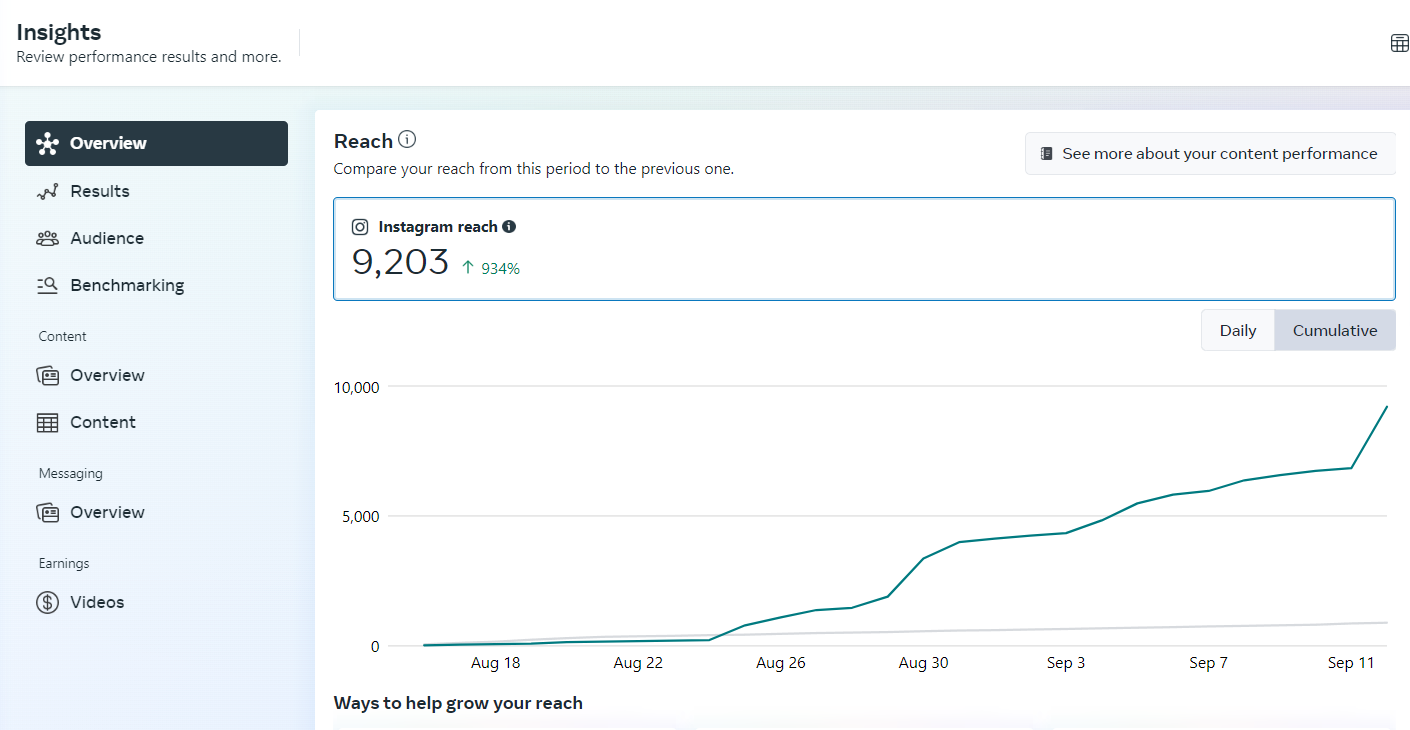The width and height of the screenshot is (1410, 730).
Task: Click the Content Overview card icon
Action: tap(47, 375)
